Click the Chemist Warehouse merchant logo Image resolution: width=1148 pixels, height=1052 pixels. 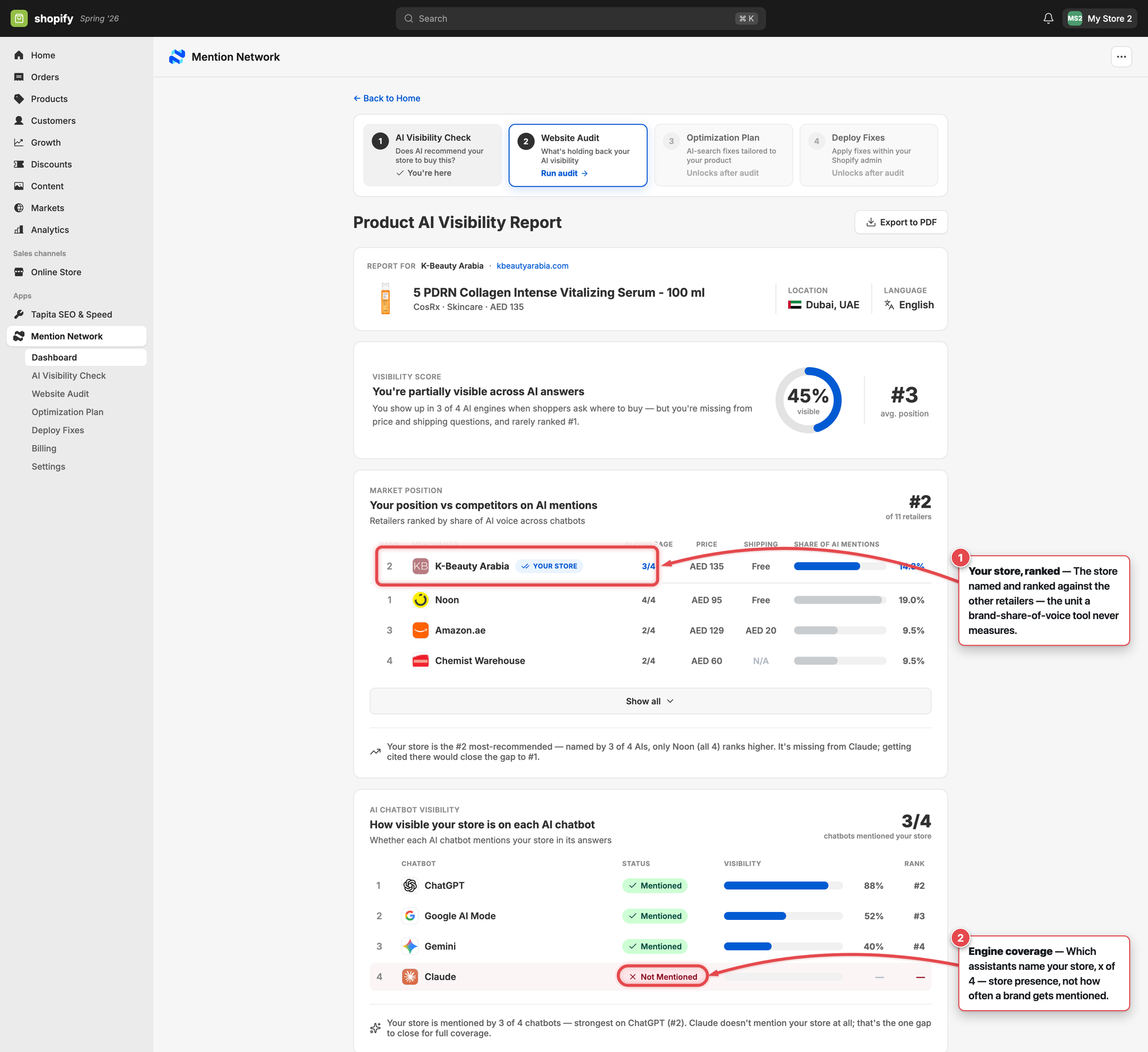click(x=420, y=661)
